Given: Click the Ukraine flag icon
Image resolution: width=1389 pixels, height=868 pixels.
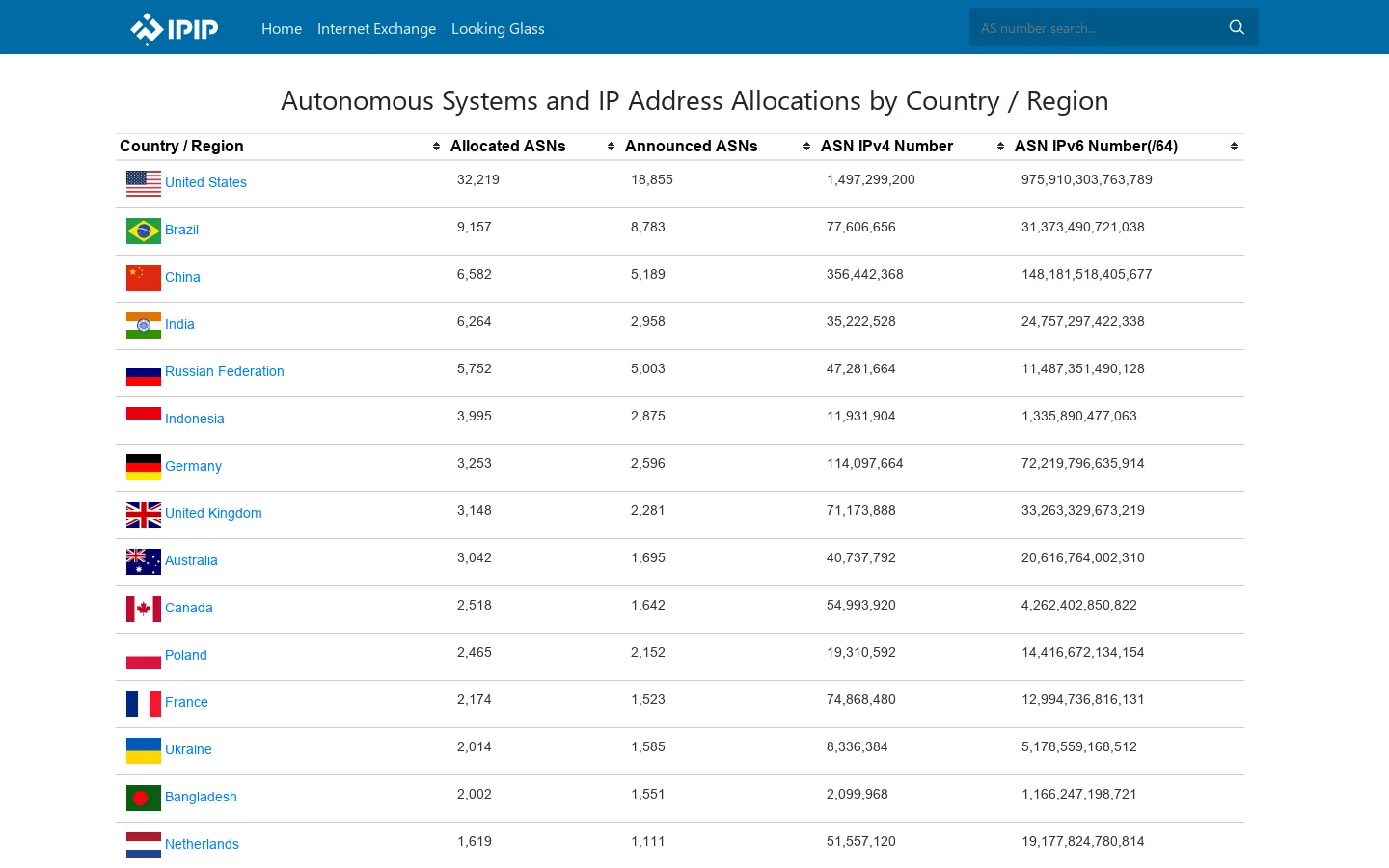Looking at the screenshot, I should pyautogui.click(x=144, y=750).
